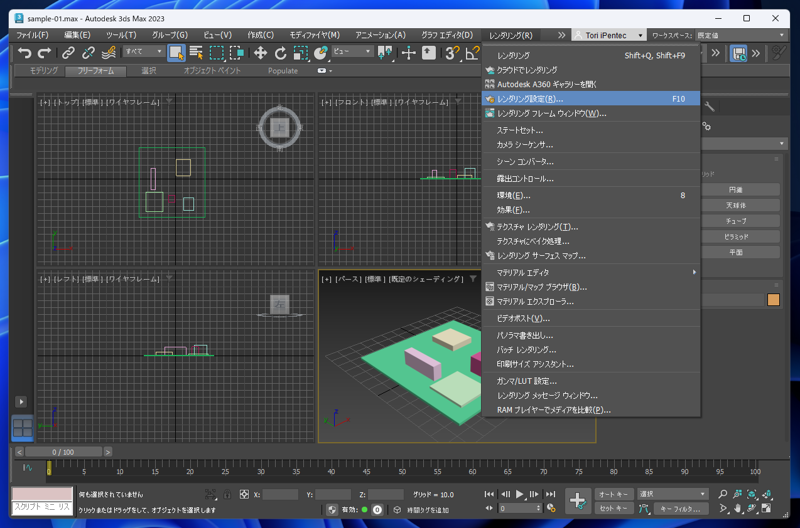Screen dimensions: 800x528
Task: Click the チューブ primitive button
Action: click(x=740, y=221)
